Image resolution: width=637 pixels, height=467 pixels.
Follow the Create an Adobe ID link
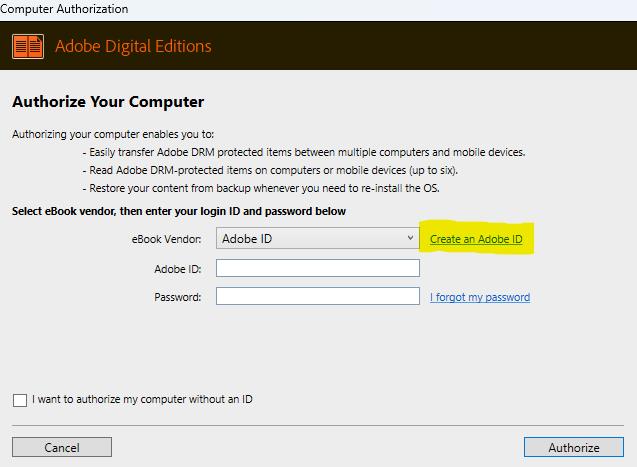coord(476,240)
